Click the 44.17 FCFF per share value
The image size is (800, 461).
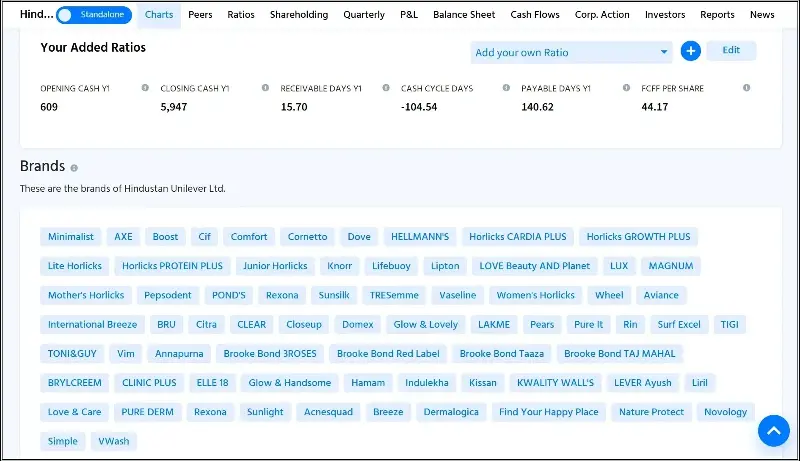(x=655, y=107)
